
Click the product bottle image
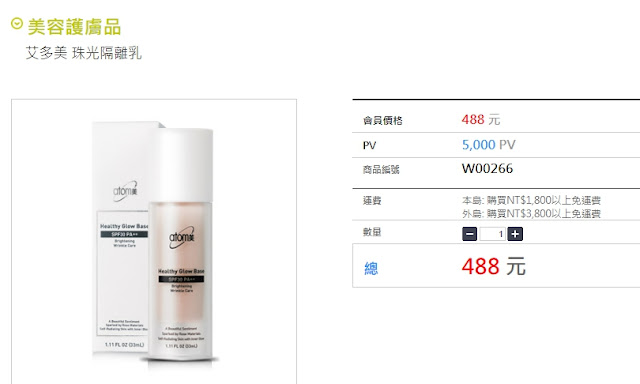[x=181, y=245]
